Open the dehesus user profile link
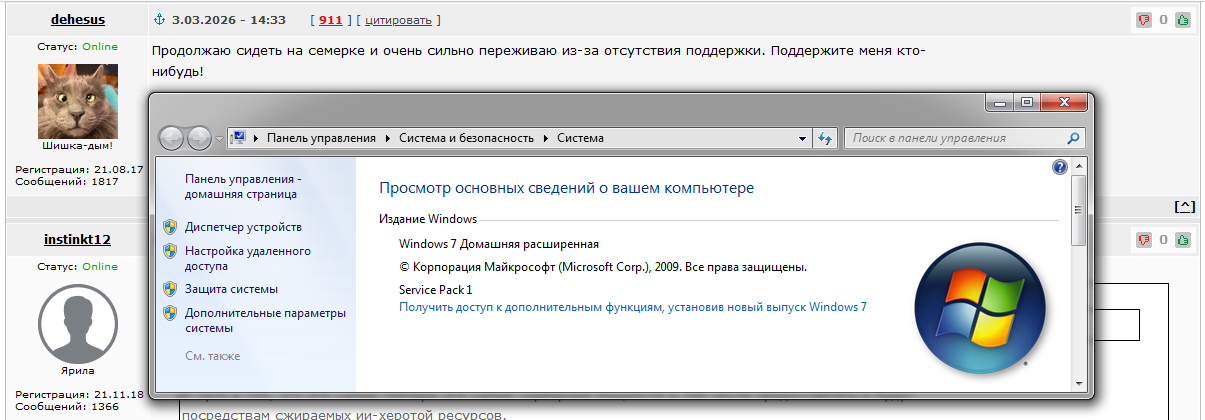 click(78, 20)
